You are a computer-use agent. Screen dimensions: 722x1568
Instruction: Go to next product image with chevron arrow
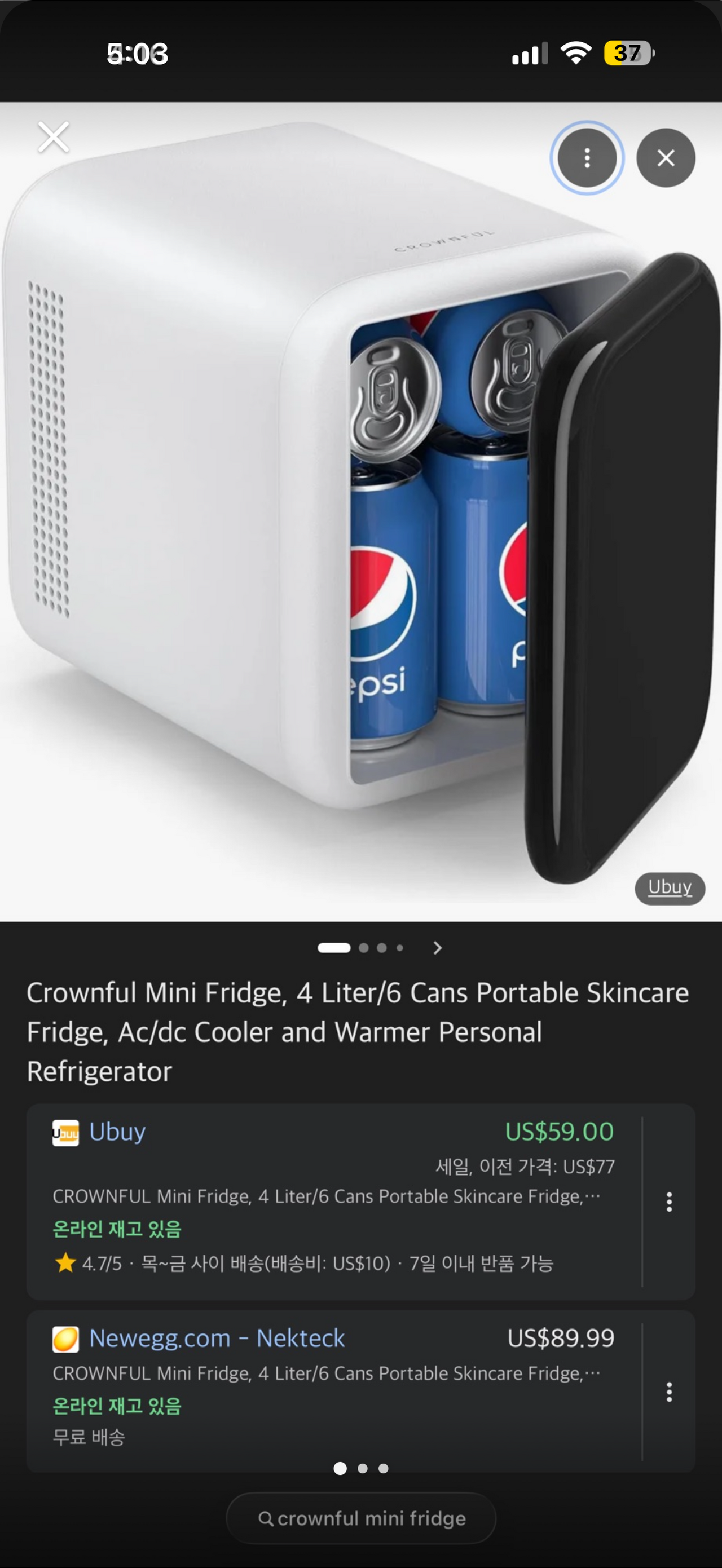pyautogui.click(x=437, y=947)
